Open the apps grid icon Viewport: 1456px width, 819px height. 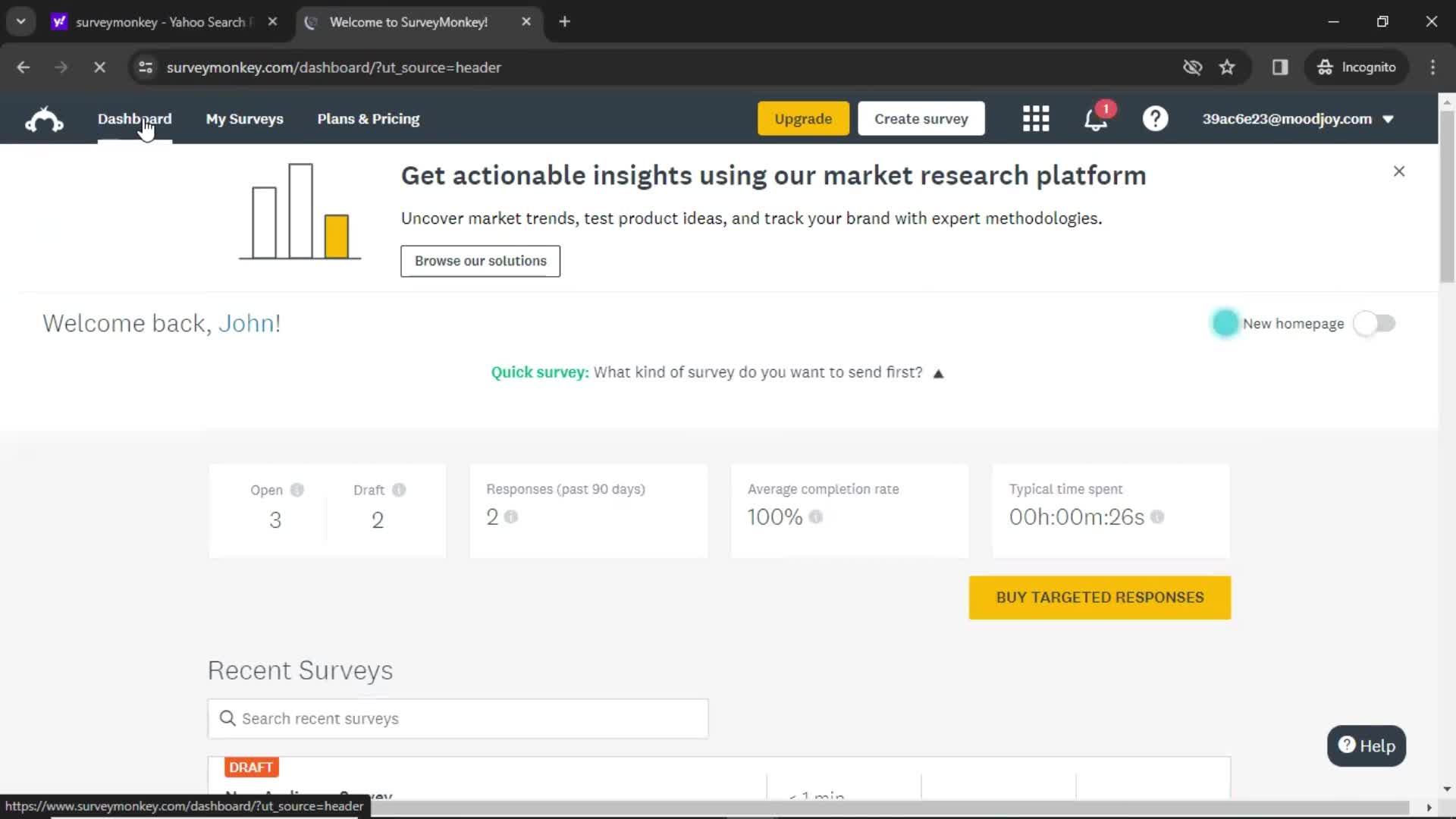coord(1035,118)
